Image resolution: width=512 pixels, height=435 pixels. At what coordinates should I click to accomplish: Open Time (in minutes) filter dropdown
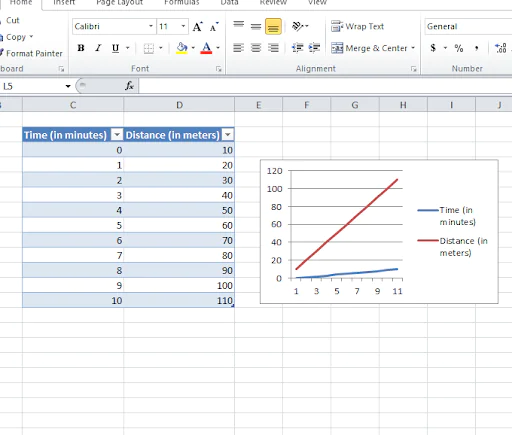point(117,135)
